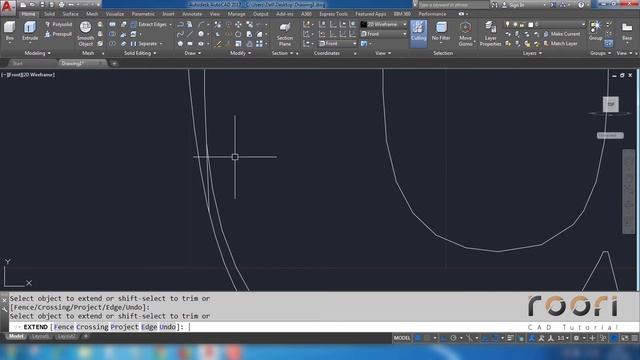
Task: Expand the Extract Edges dropdown arrow
Action: tap(170, 24)
